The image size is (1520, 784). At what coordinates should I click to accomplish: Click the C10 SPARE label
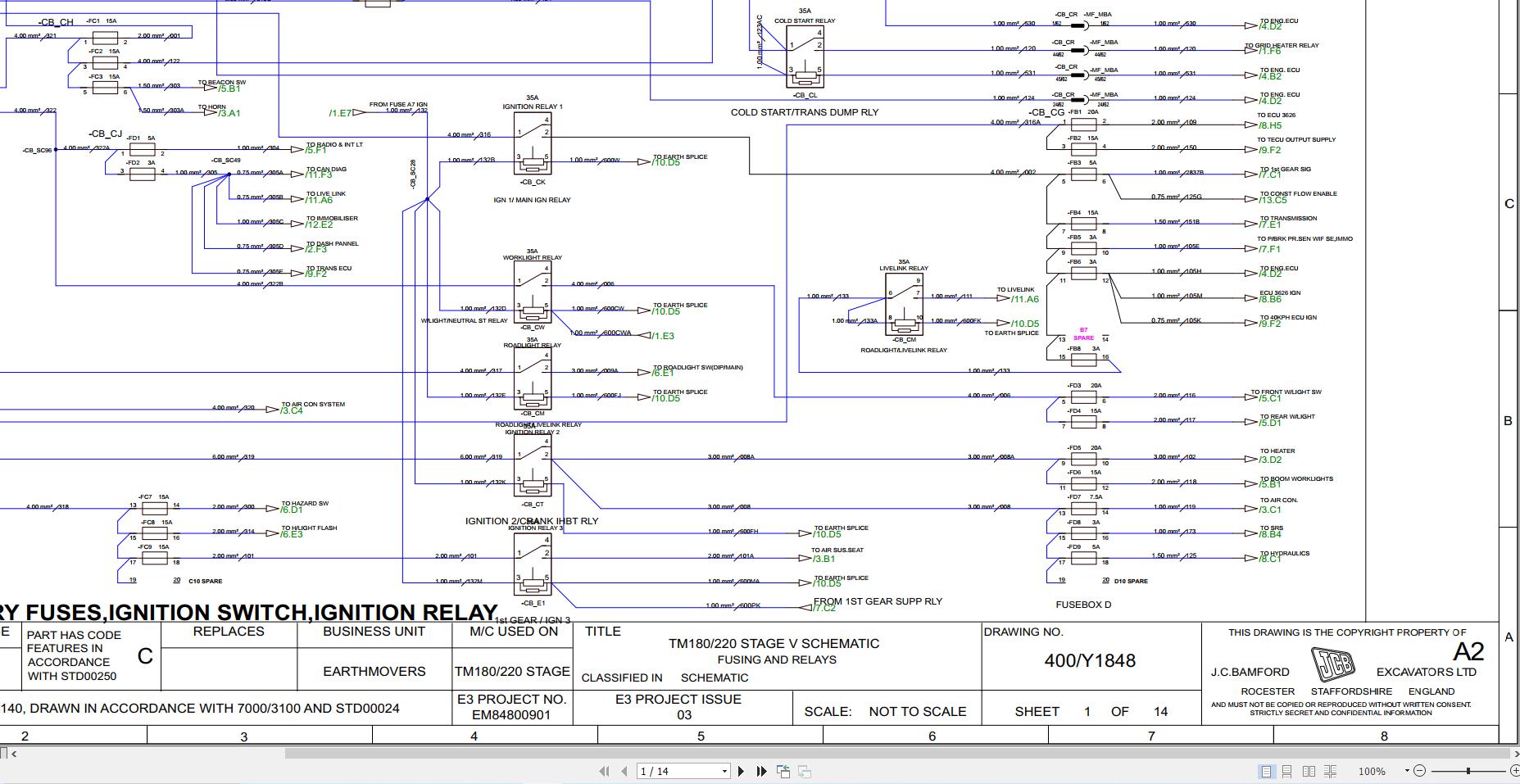(205, 581)
